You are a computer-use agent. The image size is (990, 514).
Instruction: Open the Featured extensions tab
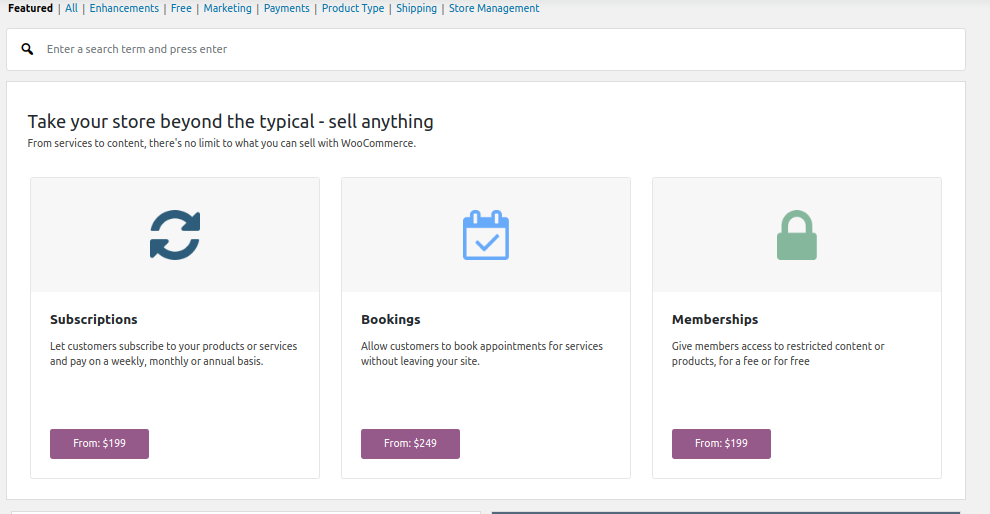click(x=30, y=8)
